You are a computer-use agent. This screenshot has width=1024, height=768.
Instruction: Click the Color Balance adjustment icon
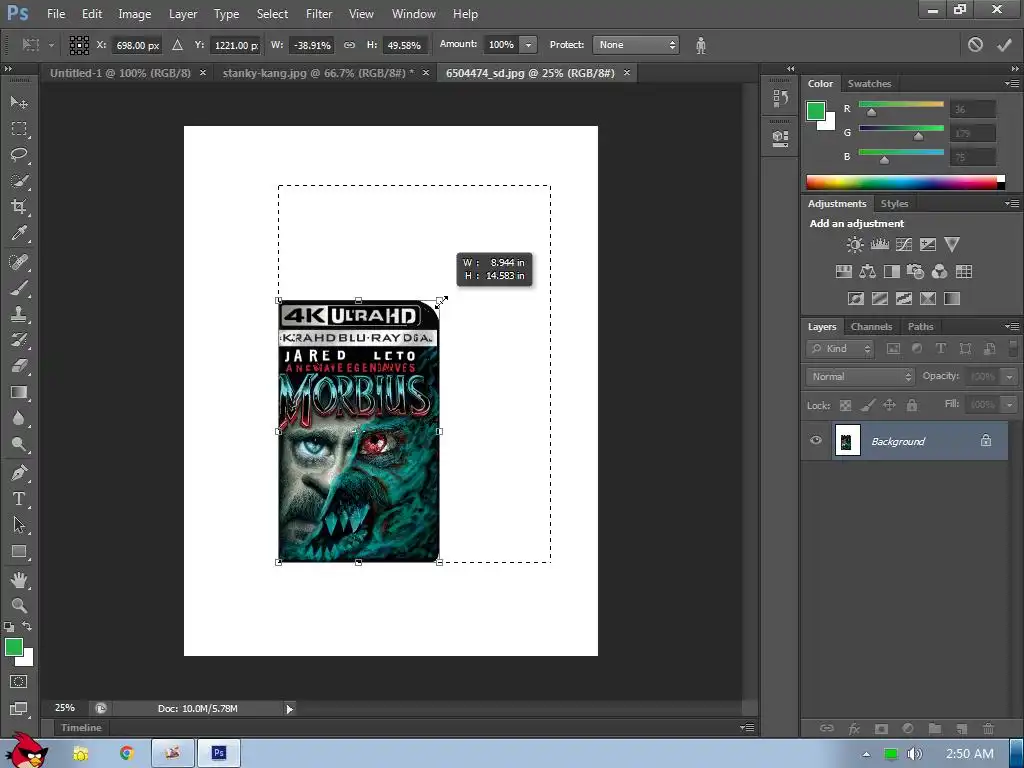tap(867, 272)
